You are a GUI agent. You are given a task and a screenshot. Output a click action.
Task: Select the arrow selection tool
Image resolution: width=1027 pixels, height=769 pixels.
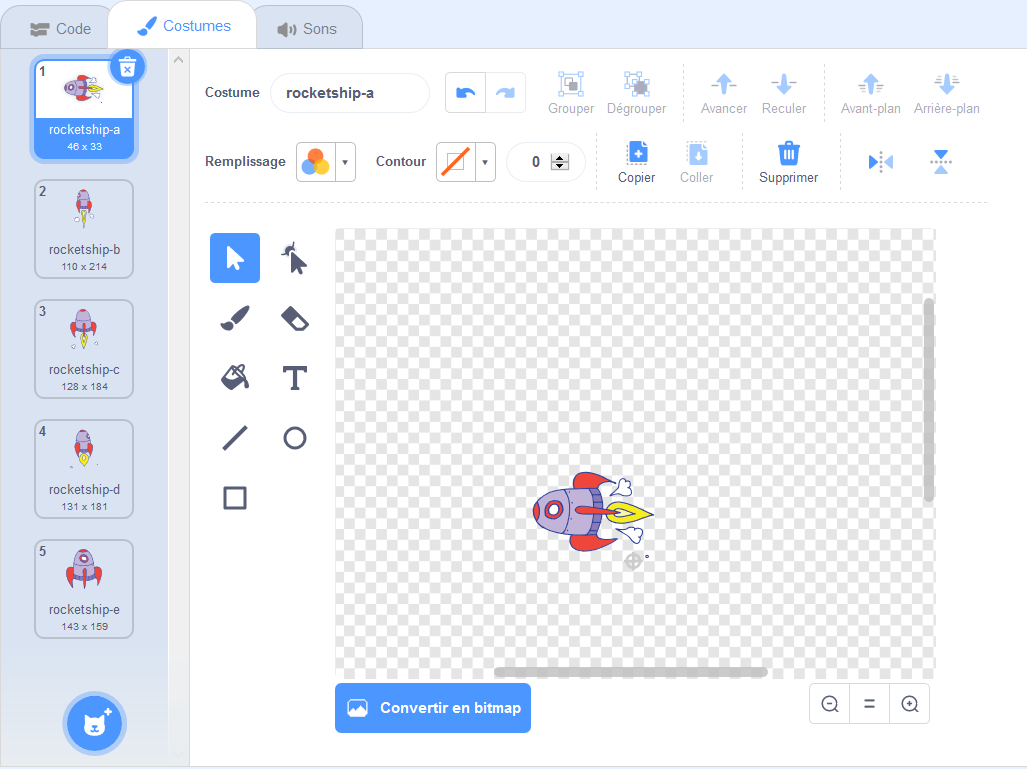point(234,258)
